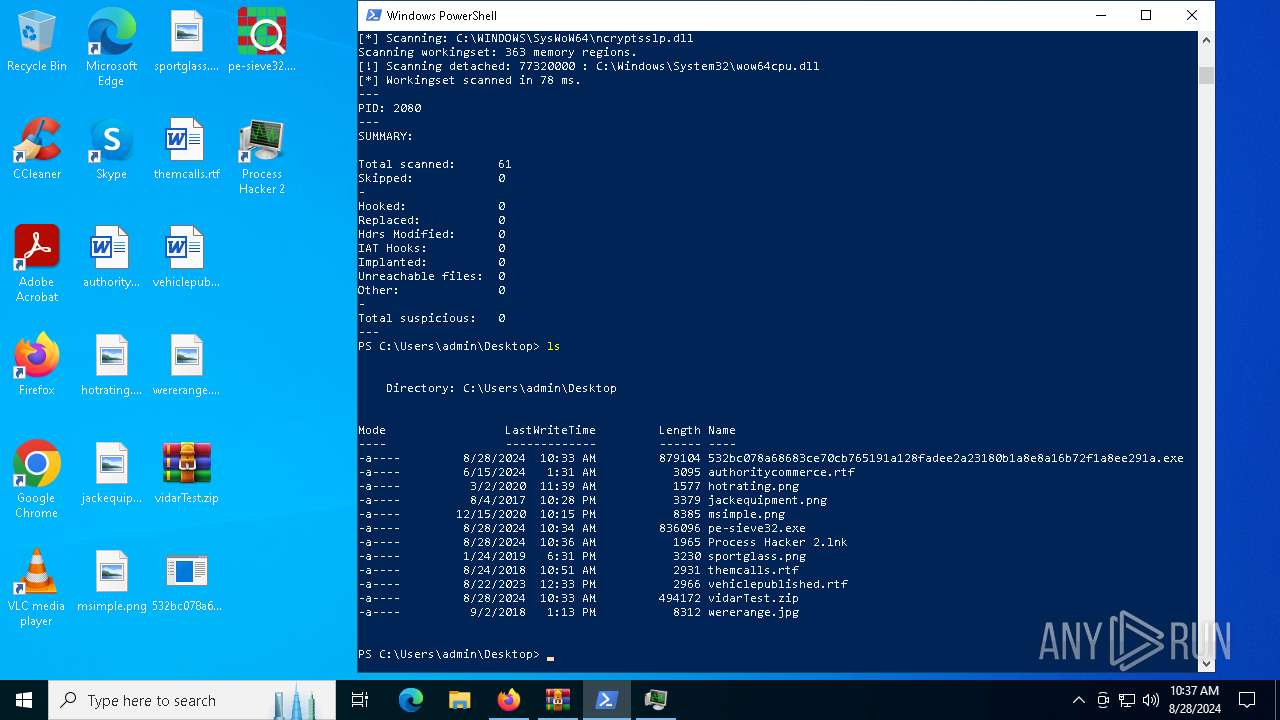Click the 'PID: 2080' line
1280x720 pixels.
(x=390, y=108)
